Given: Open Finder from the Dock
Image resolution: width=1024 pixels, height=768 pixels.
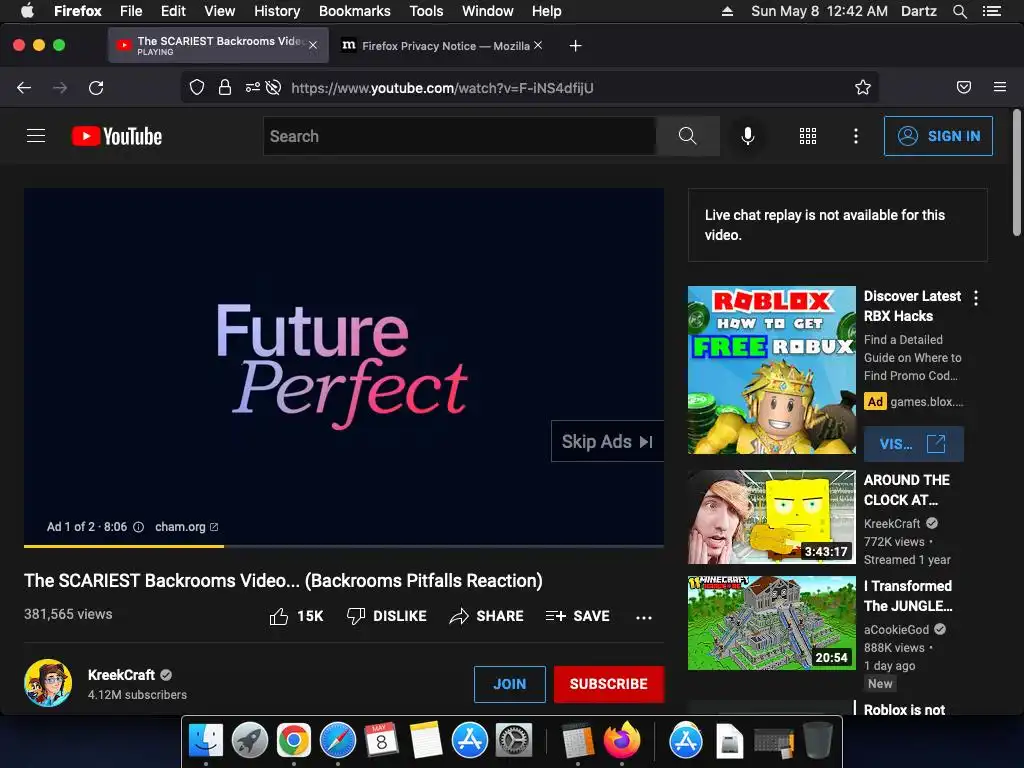Looking at the screenshot, I should pos(206,741).
